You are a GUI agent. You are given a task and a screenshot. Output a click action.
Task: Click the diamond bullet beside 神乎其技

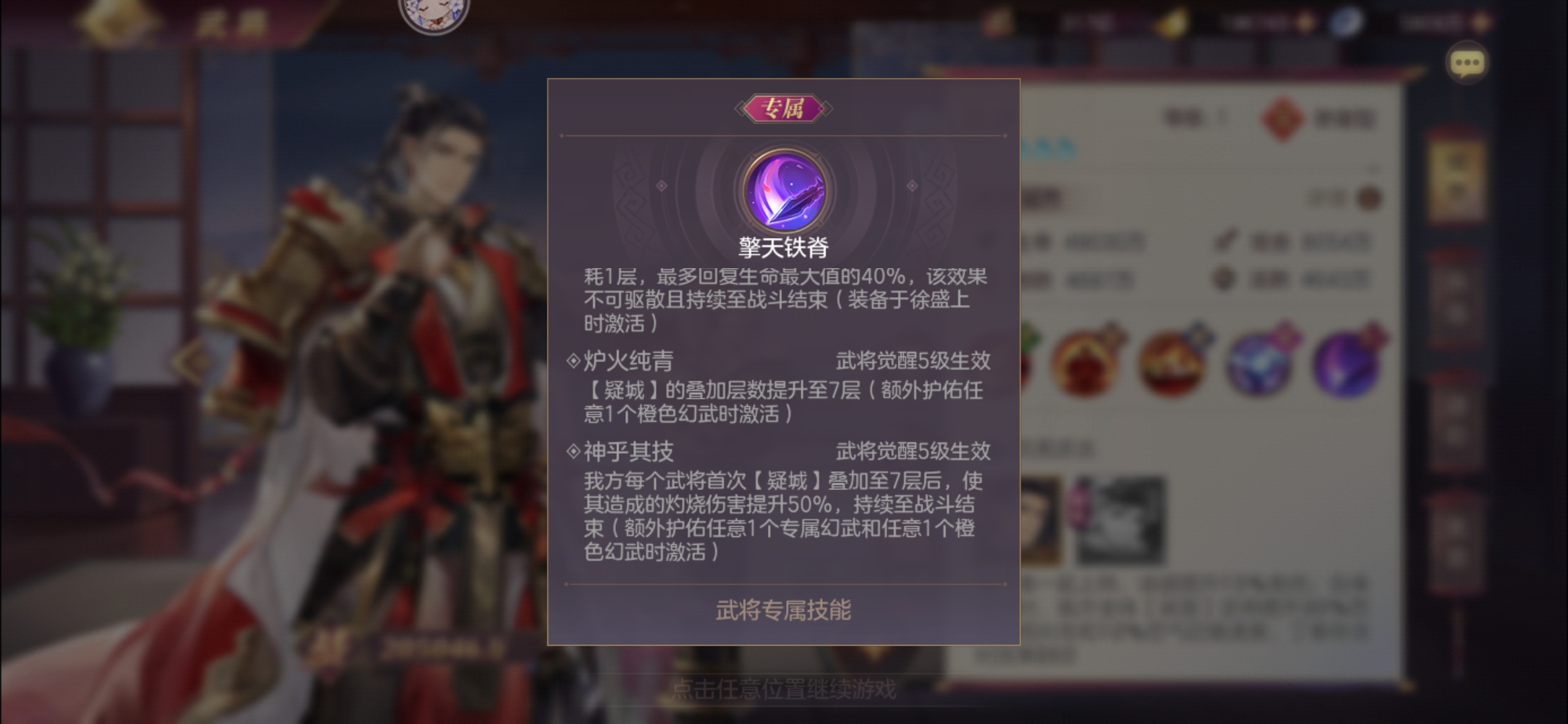574,451
